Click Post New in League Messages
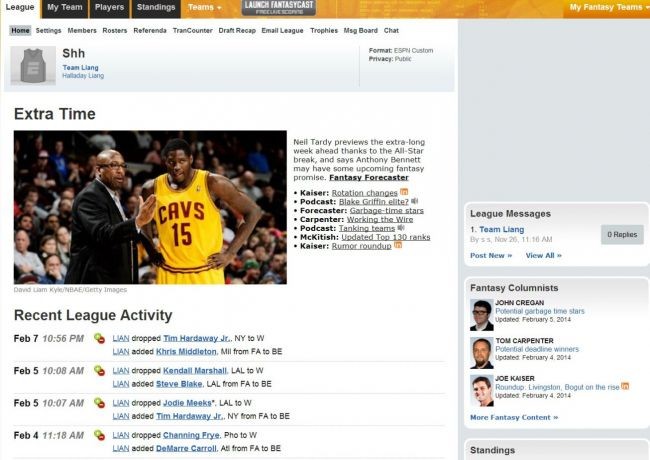The image size is (650, 460). click(491, 255)
